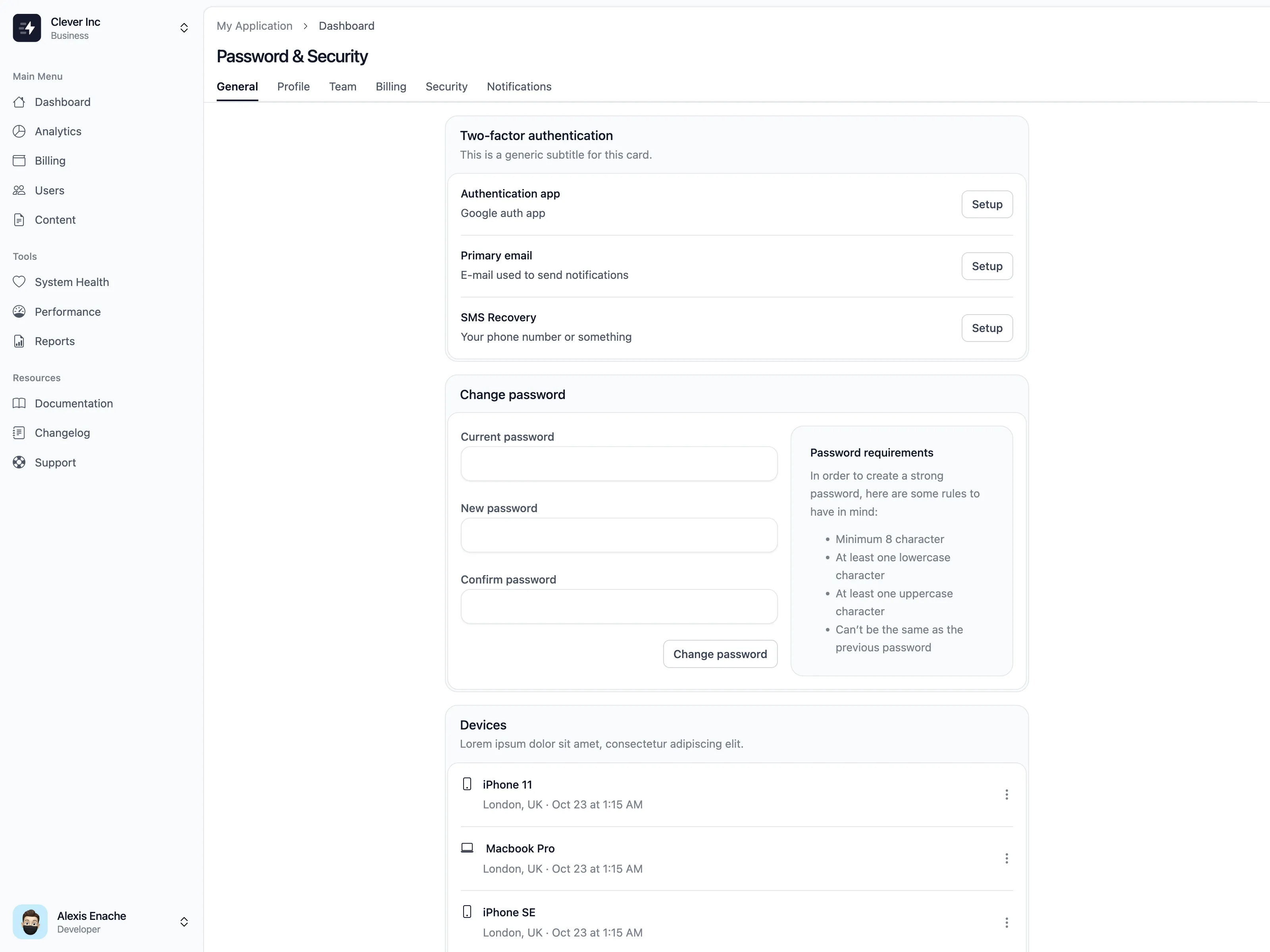Click the Performance gauge icon
Viewport: 1270px width, 952px height.
pos(19,312)
